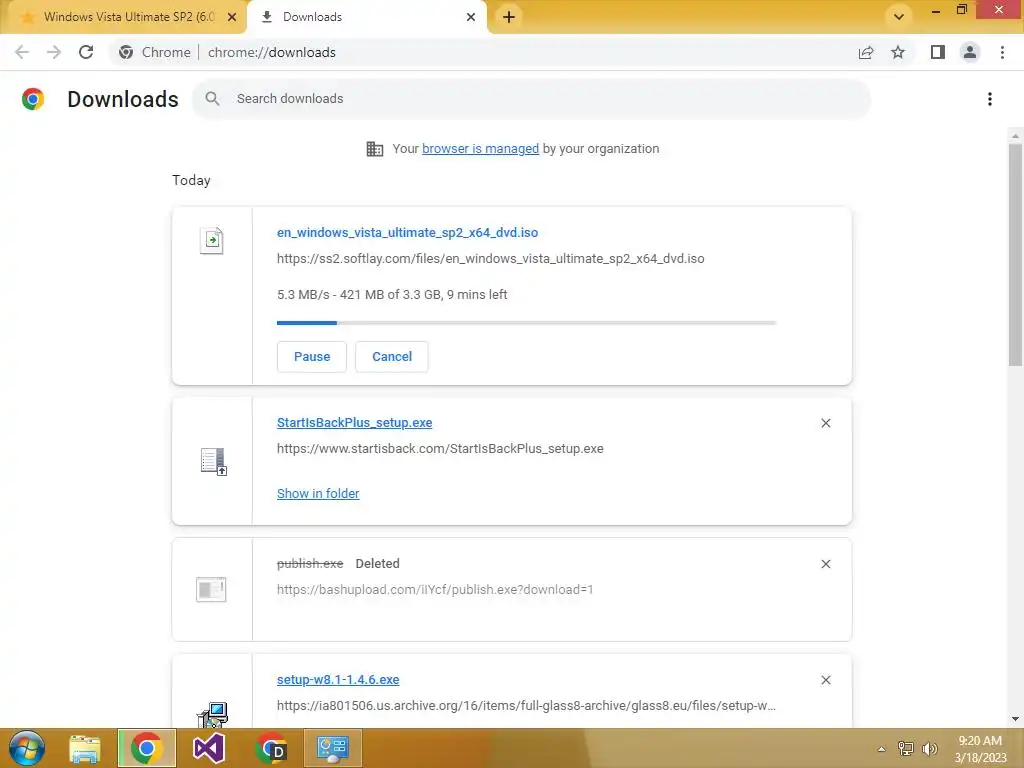Open the taskbar clock showing 9:20 AM
This screenshot has width=1024, height=768.
[x=980, y=749]
